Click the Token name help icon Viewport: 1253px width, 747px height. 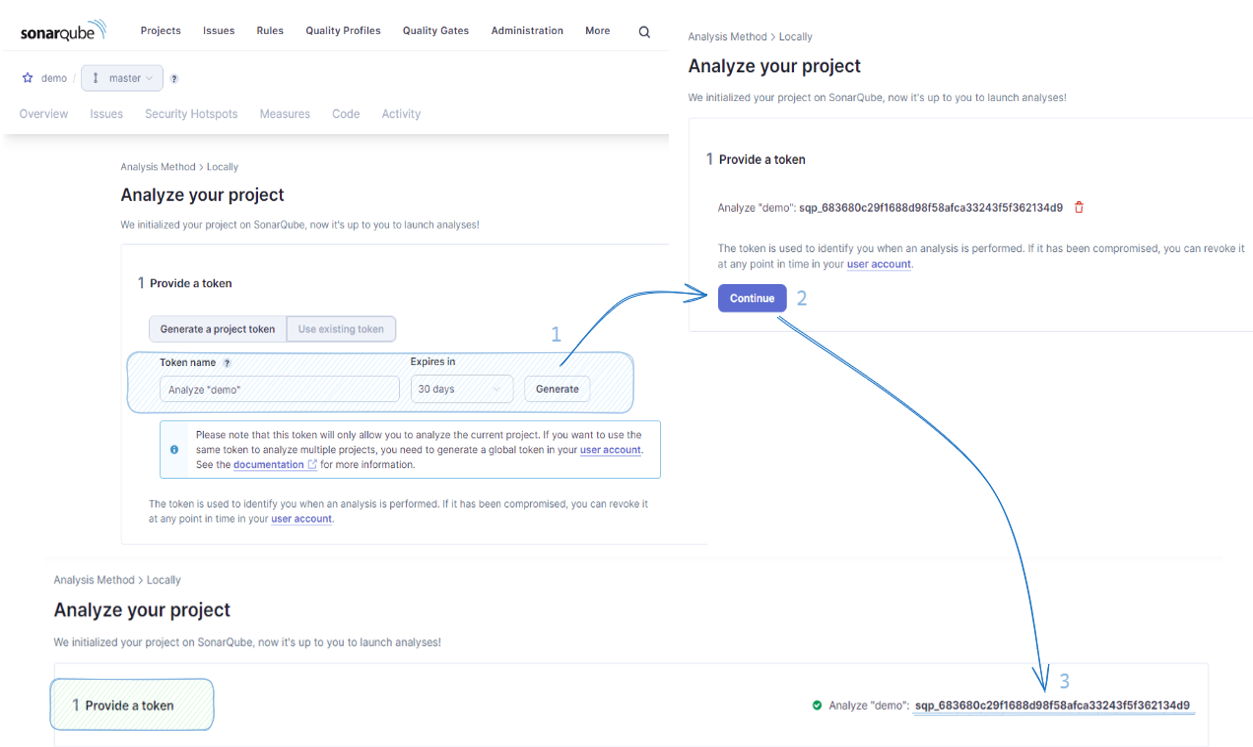point(227,363)
